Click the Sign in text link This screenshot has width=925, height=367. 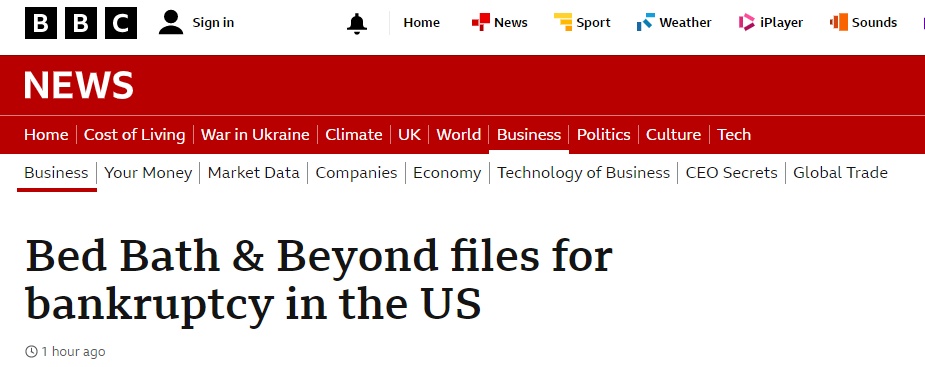click(x=213, y=22)
